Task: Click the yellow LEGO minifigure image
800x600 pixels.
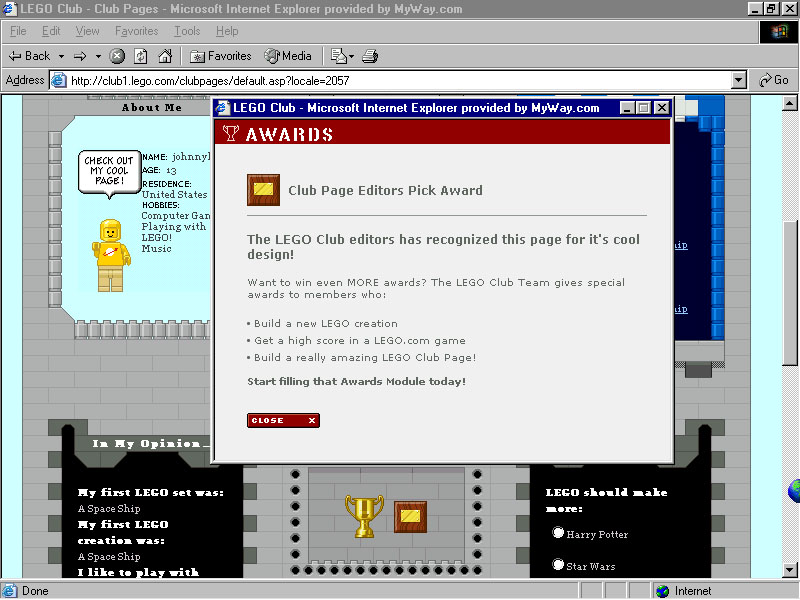Action: tap(111, 255)
